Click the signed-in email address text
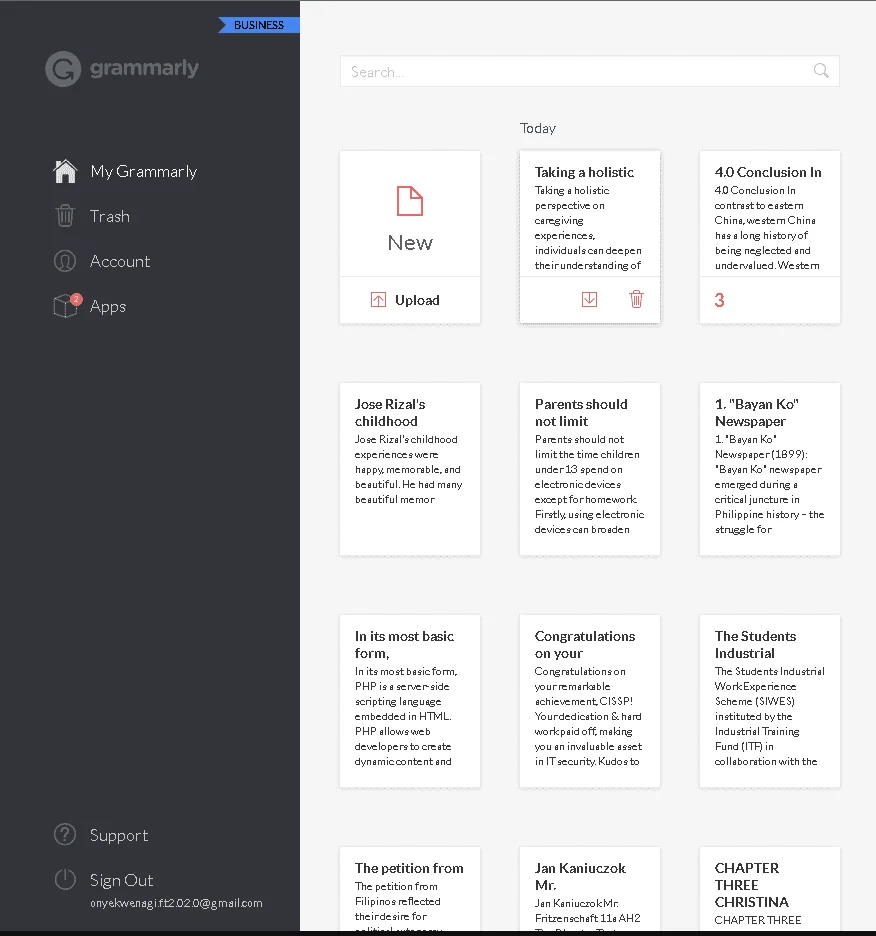 pos(176,903)
